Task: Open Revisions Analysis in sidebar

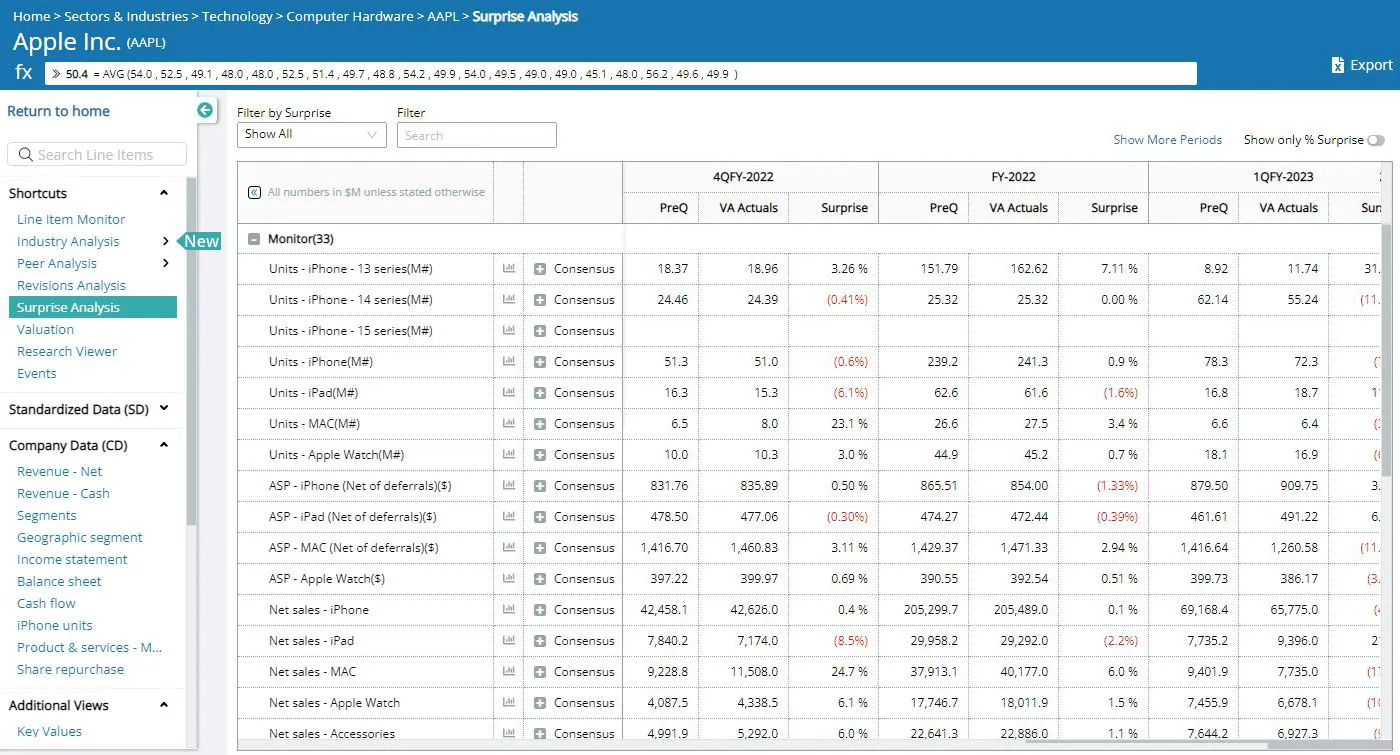Action: pos(71,285)
